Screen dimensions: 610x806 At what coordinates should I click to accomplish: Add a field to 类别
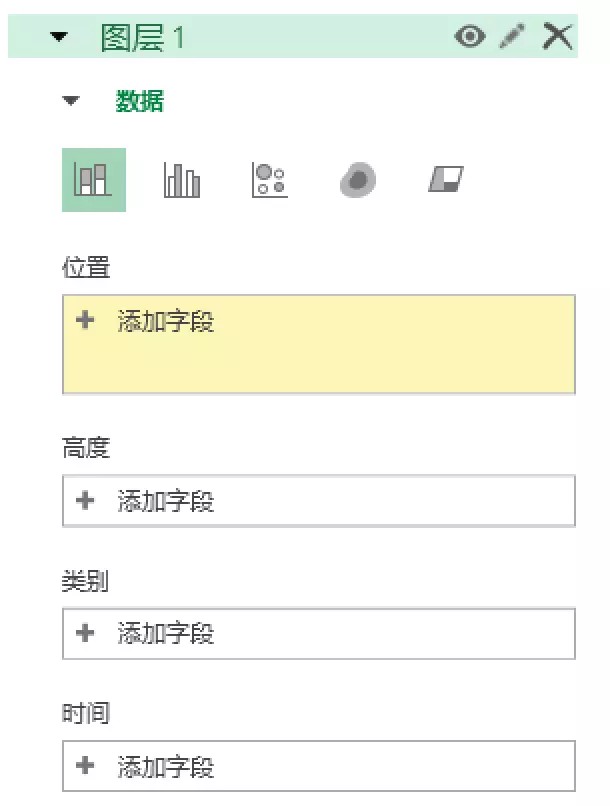coord(165,633)
